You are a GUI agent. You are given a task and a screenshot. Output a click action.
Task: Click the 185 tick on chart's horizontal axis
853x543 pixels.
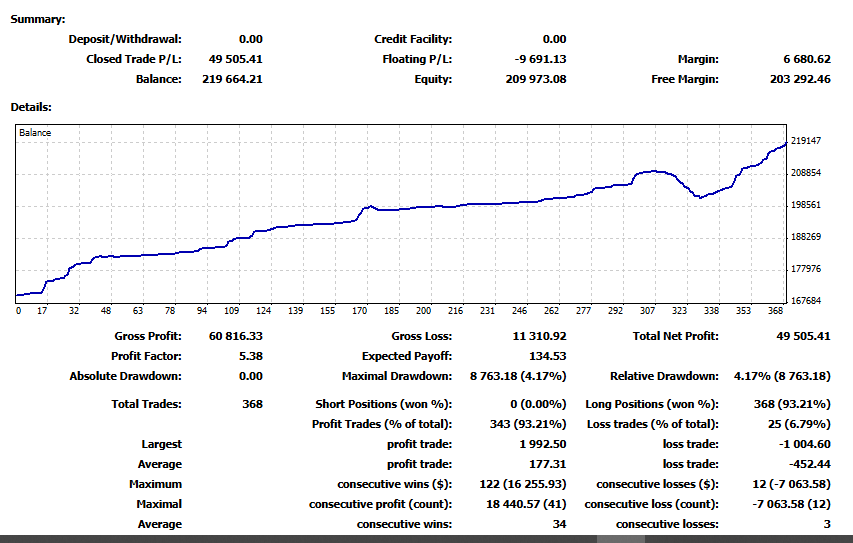(x=392, y=311)
